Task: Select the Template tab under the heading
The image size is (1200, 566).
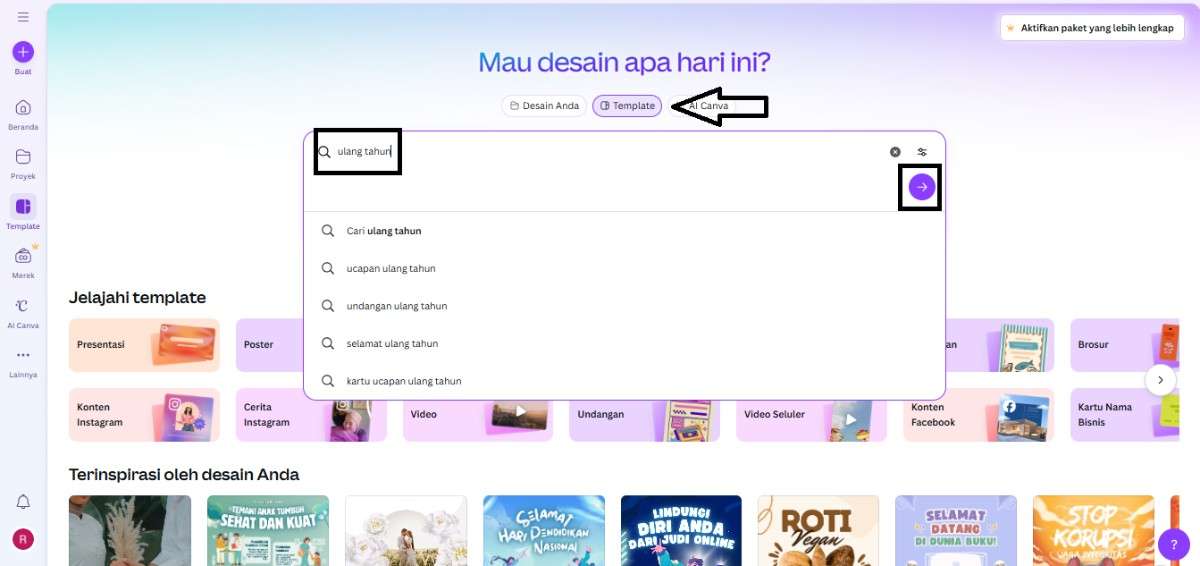Action: pyautogui.click(x=627, y=106)
